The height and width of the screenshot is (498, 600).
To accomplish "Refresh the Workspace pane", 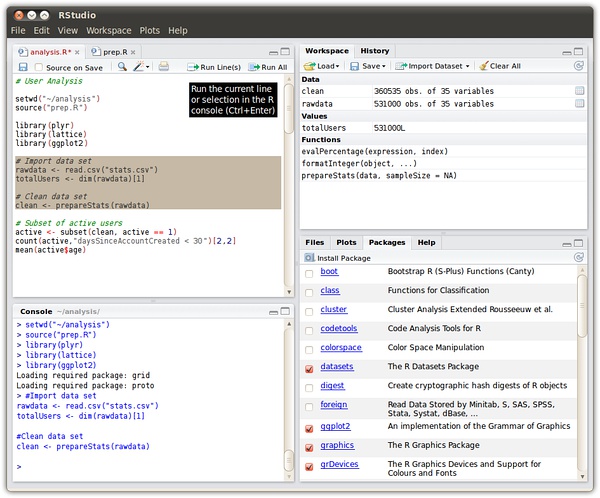I will pos(579,66).
